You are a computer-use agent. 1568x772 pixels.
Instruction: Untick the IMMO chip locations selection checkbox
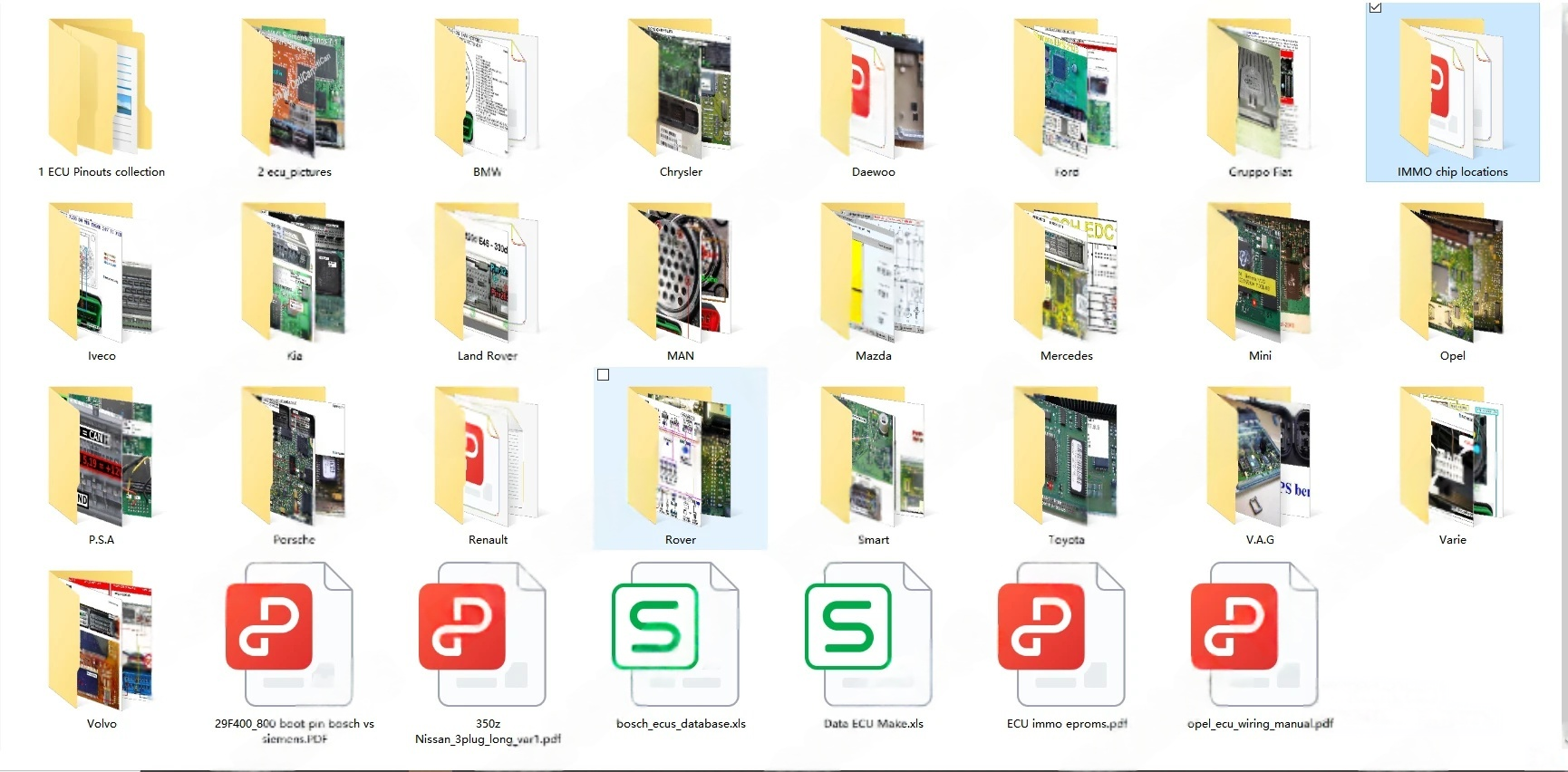click(x=1376, y=8)
